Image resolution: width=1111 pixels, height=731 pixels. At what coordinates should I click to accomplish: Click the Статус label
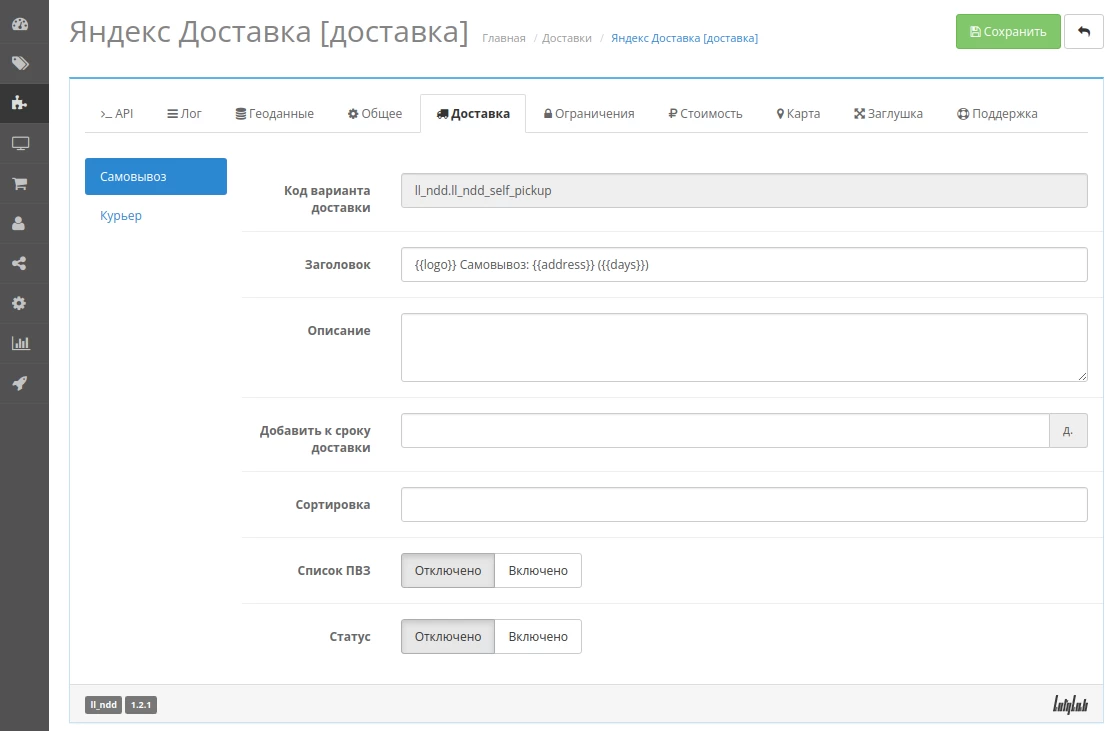(350, 636)
